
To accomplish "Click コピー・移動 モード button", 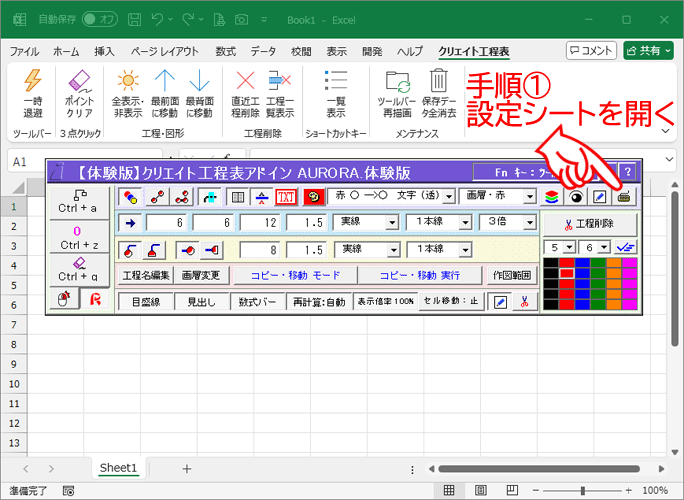I will 295,275.
